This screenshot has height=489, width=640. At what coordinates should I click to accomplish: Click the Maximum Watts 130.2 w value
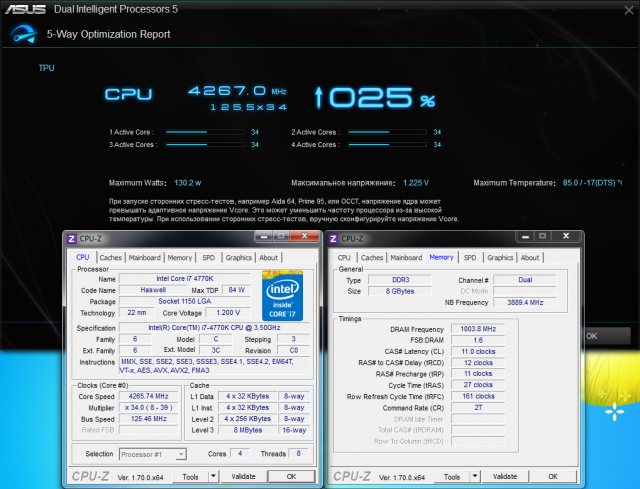tap(187, 183)
